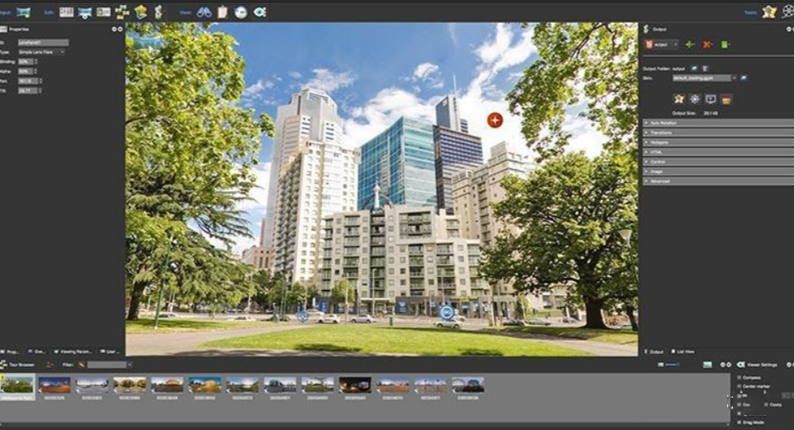794x430 pixels.
Task: Select the dark night panorama thumbnail
Action: click(x=355, y=385)
